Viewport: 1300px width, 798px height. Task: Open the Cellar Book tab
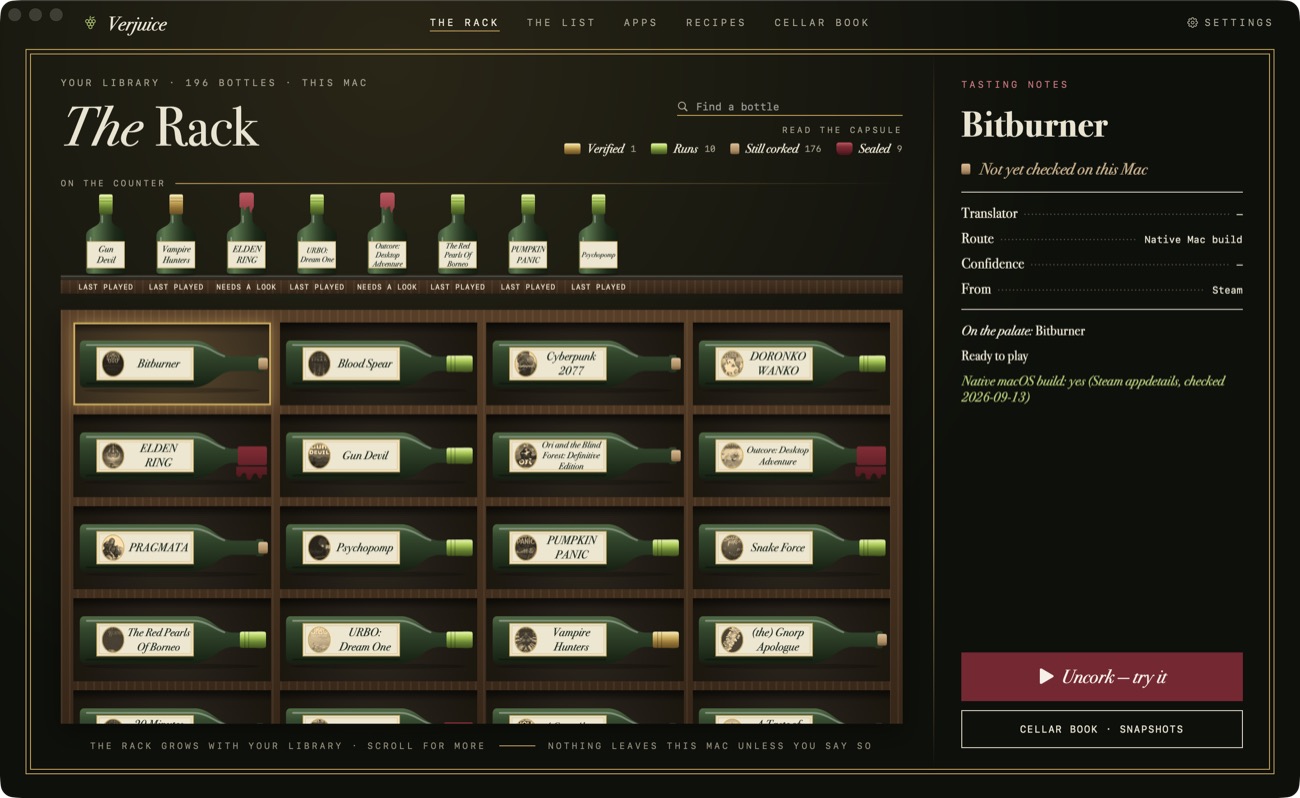[822, 22]
